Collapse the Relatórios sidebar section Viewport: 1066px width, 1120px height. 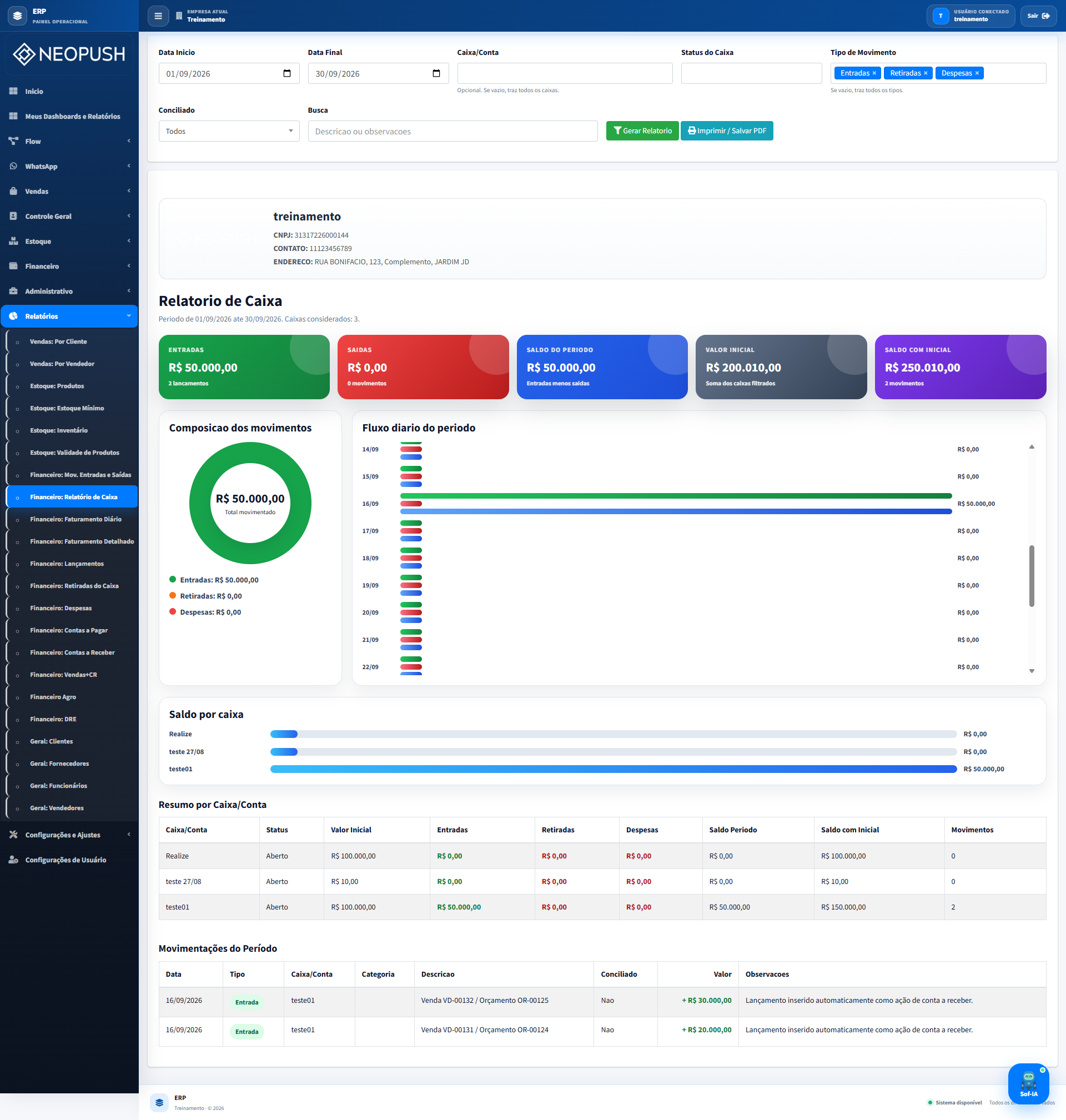pyautogui.click(x=69, y=317)
